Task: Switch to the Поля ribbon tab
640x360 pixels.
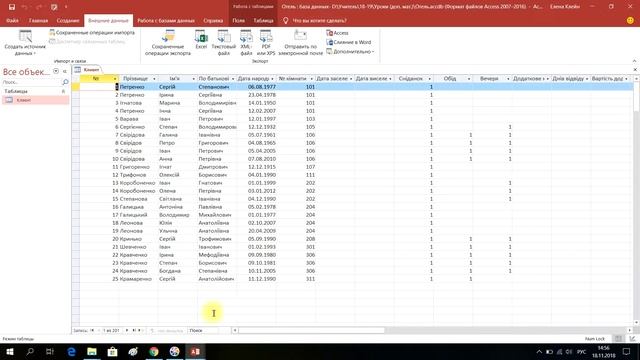Action: (239, 20)
